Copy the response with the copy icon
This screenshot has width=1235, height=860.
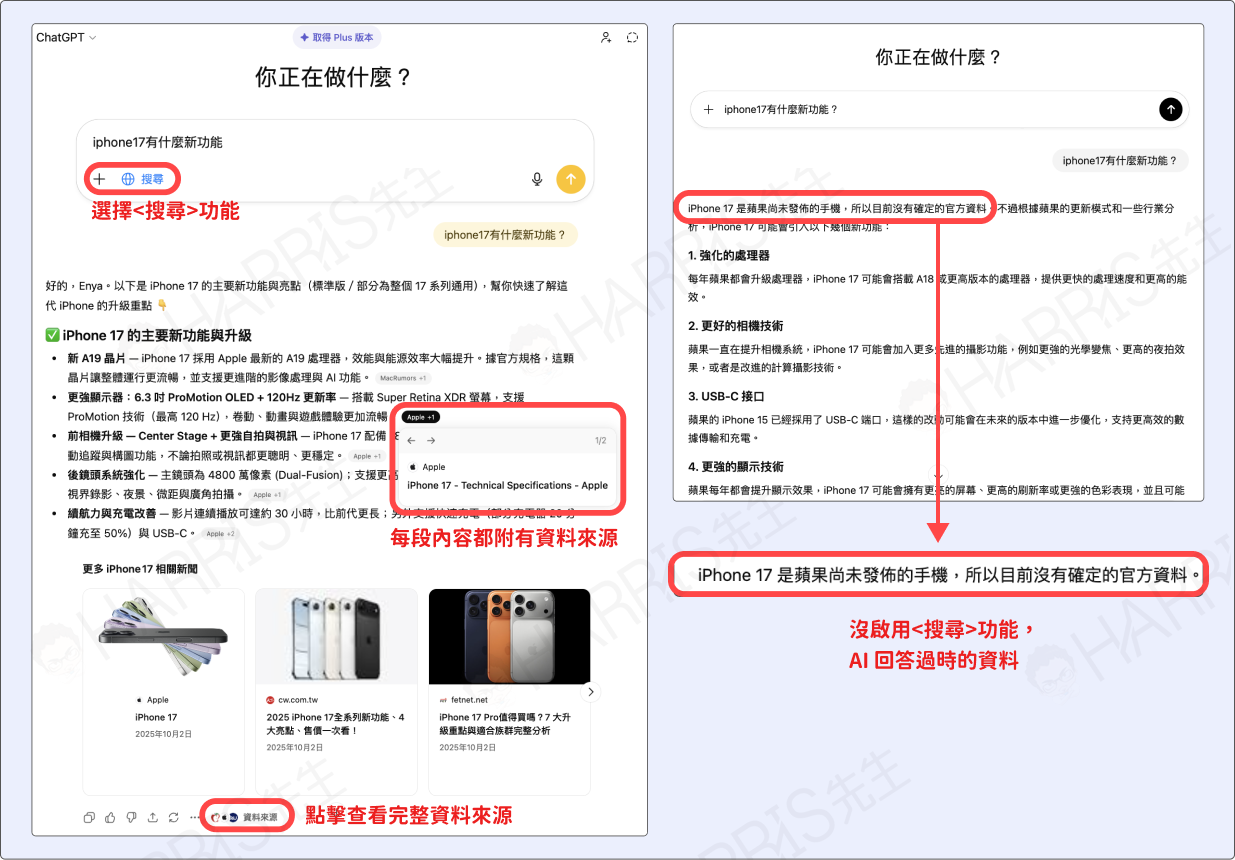pyautogui.click(x=89, y=817)
